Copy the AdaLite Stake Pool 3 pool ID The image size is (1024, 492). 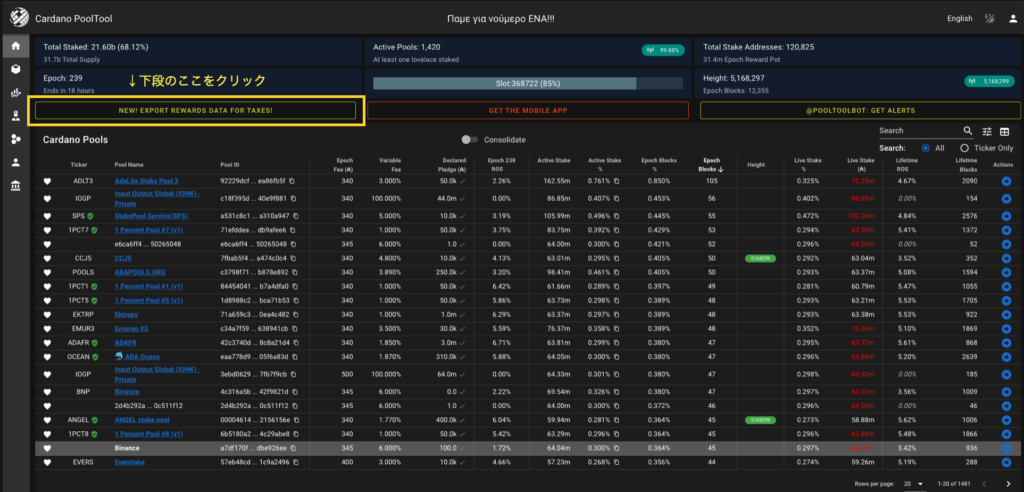292,181
